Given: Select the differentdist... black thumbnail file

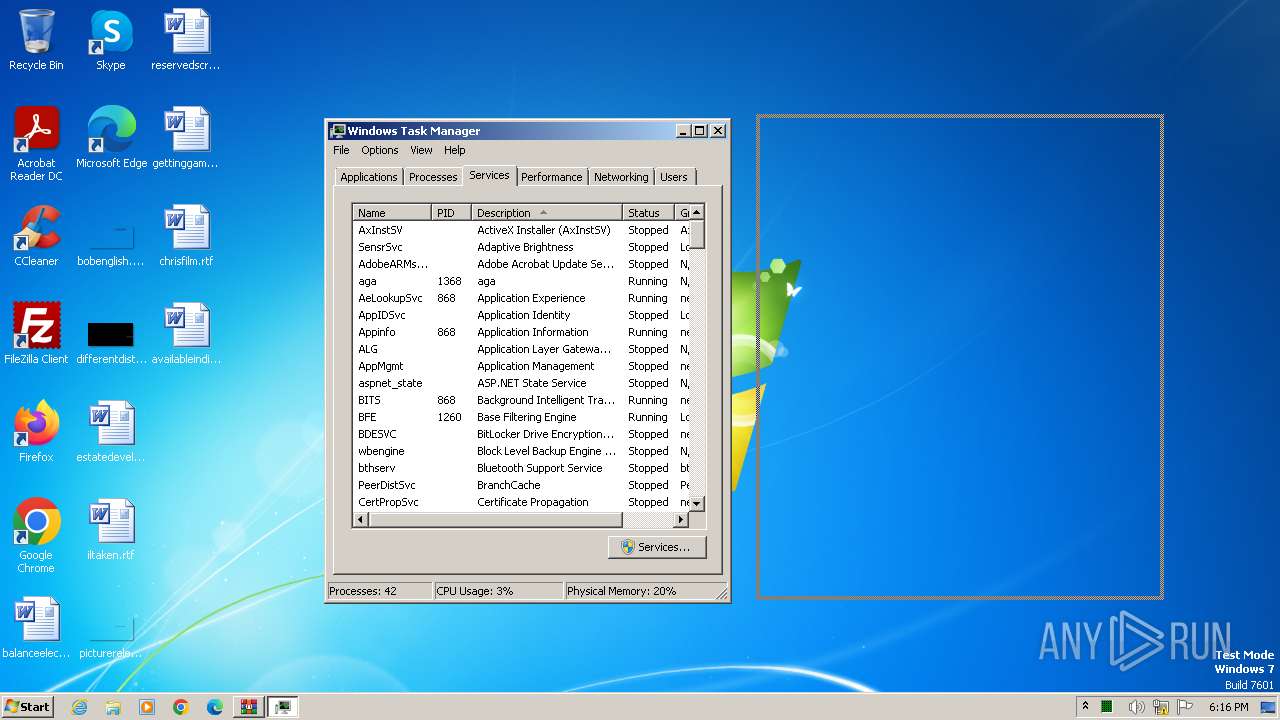Looking at the screenshot, I should pyautogui.click(x=111, y=342).
